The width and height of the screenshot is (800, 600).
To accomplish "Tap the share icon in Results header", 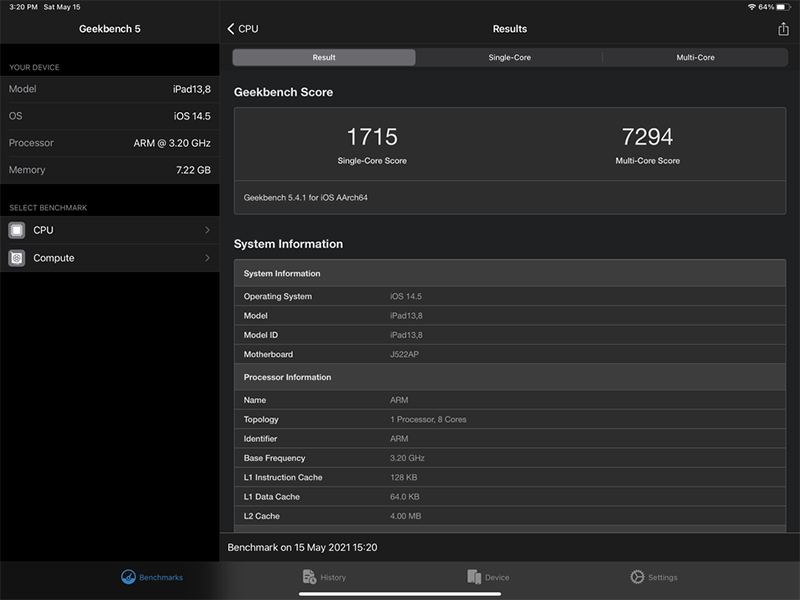I will coord(783,29).
